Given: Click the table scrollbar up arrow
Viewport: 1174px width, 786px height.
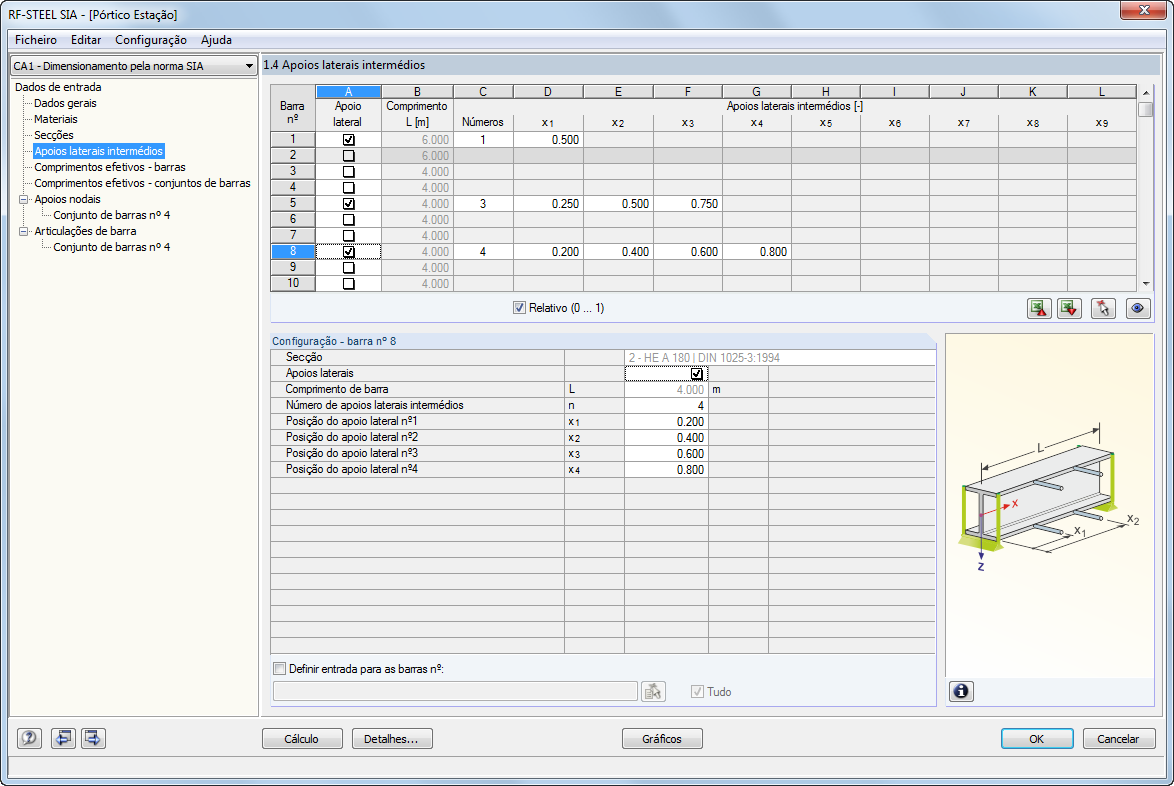Looking at the screenshot, I should 1146,92.
